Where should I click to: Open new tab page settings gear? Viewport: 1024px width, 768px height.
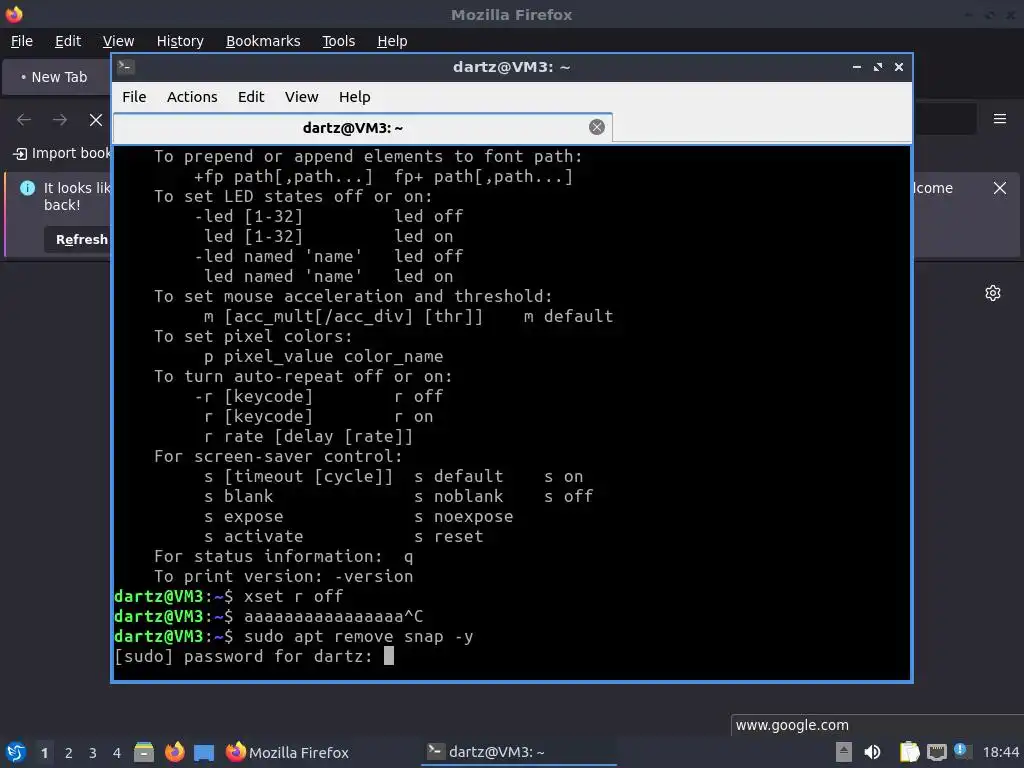993,293
